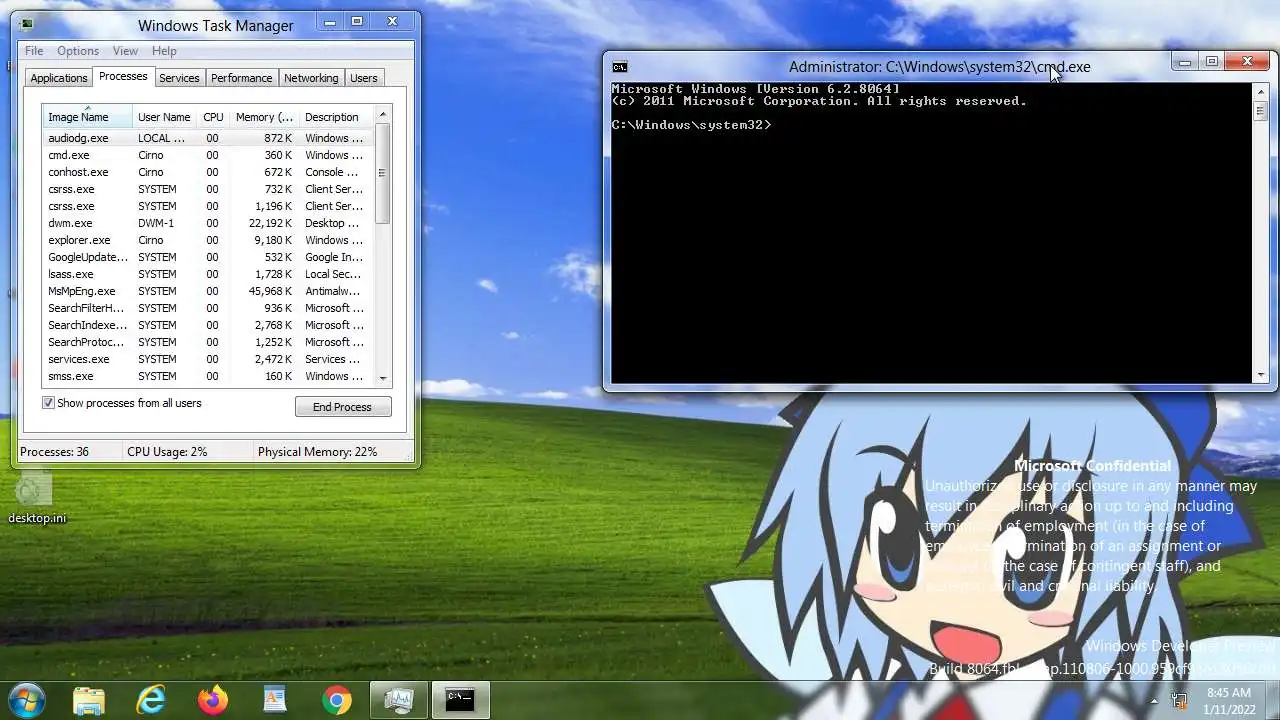Minimize the Task Manager window

point(331,21)
